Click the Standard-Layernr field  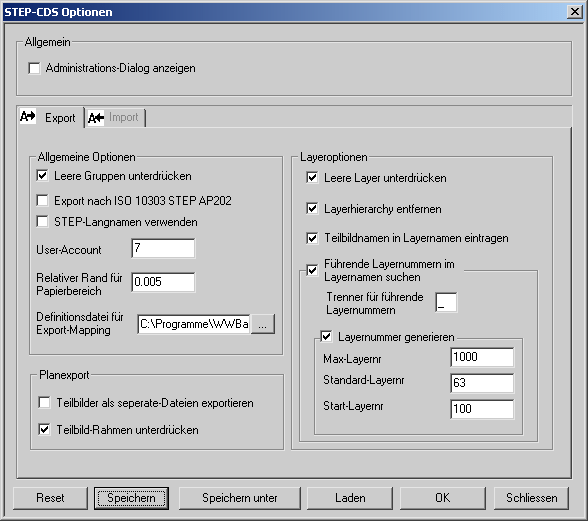pos(482,383)
